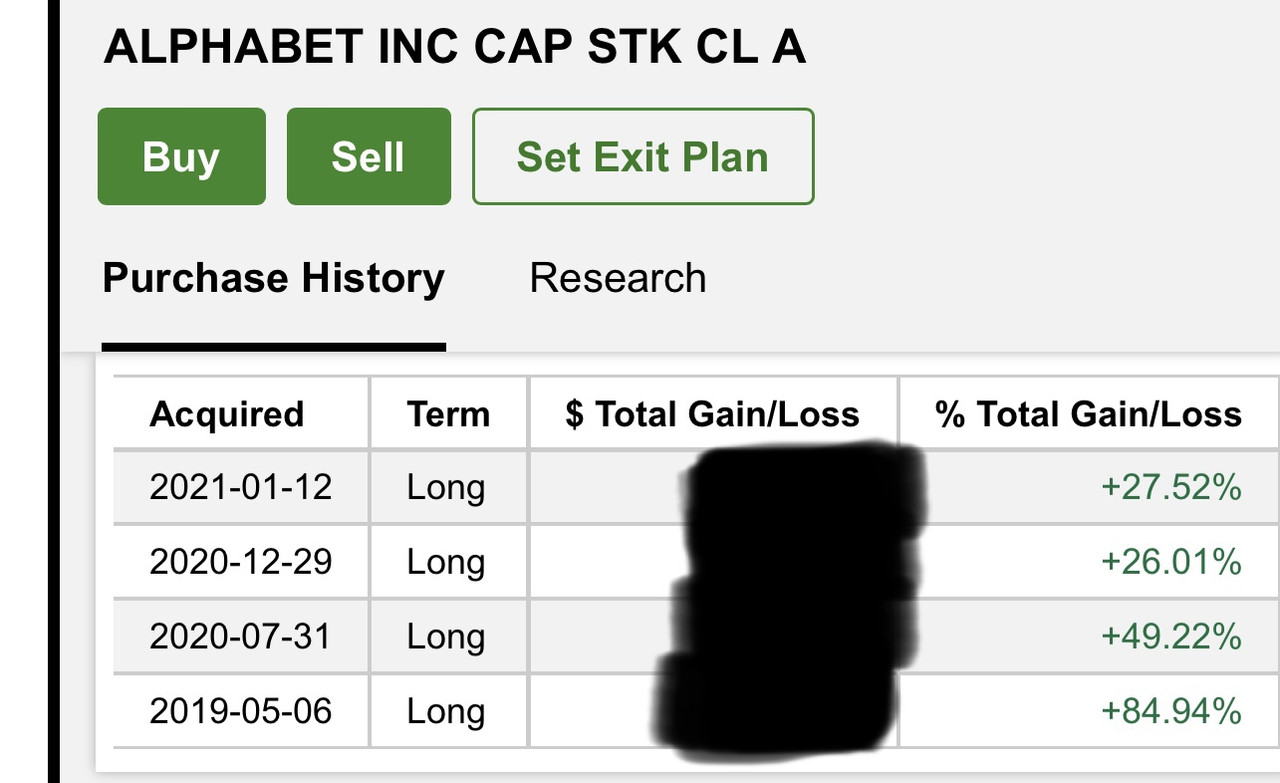
Task: Click the 2020-12-29 purchase date
Action: coord(240,561)
